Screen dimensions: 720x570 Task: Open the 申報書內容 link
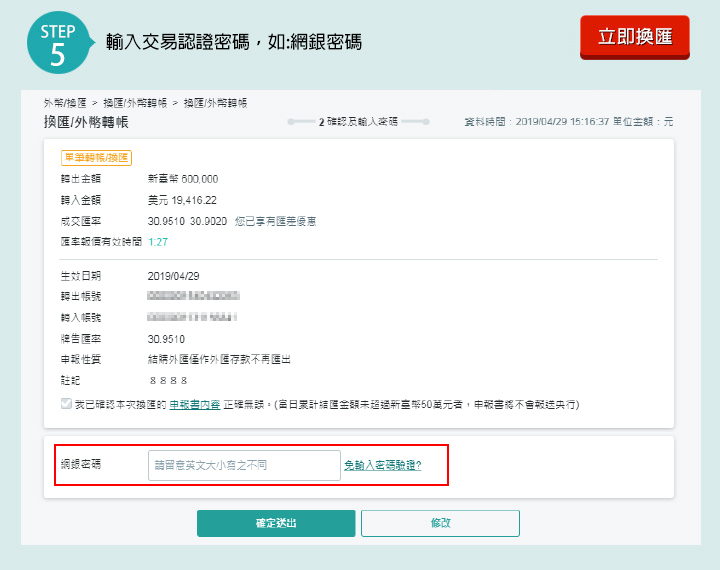pos(193,405)
